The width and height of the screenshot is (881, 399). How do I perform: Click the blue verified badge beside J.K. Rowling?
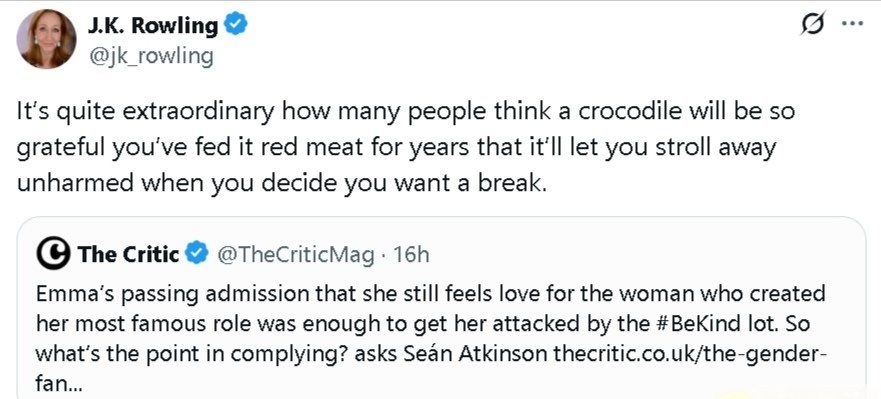236,25
